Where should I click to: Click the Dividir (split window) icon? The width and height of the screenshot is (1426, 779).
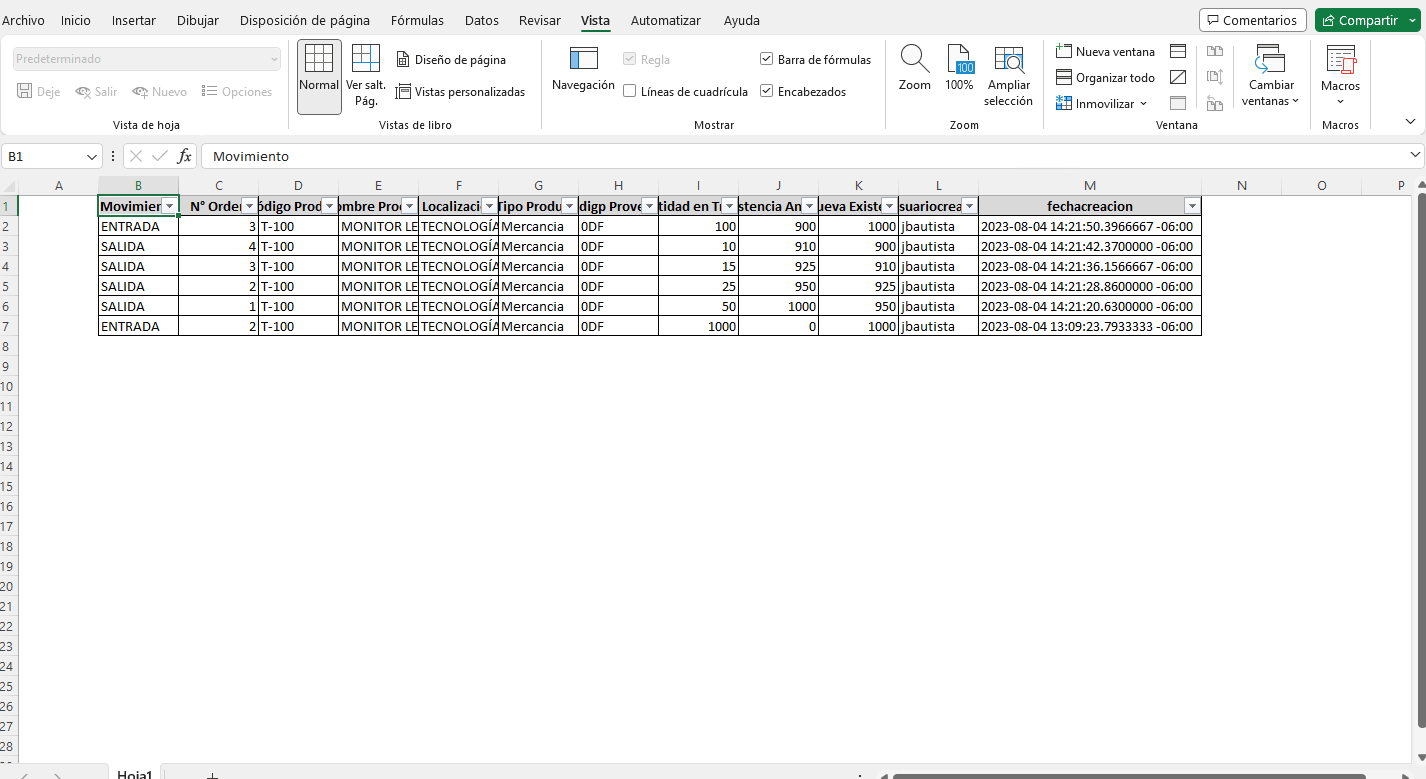tap(1178, 52)
